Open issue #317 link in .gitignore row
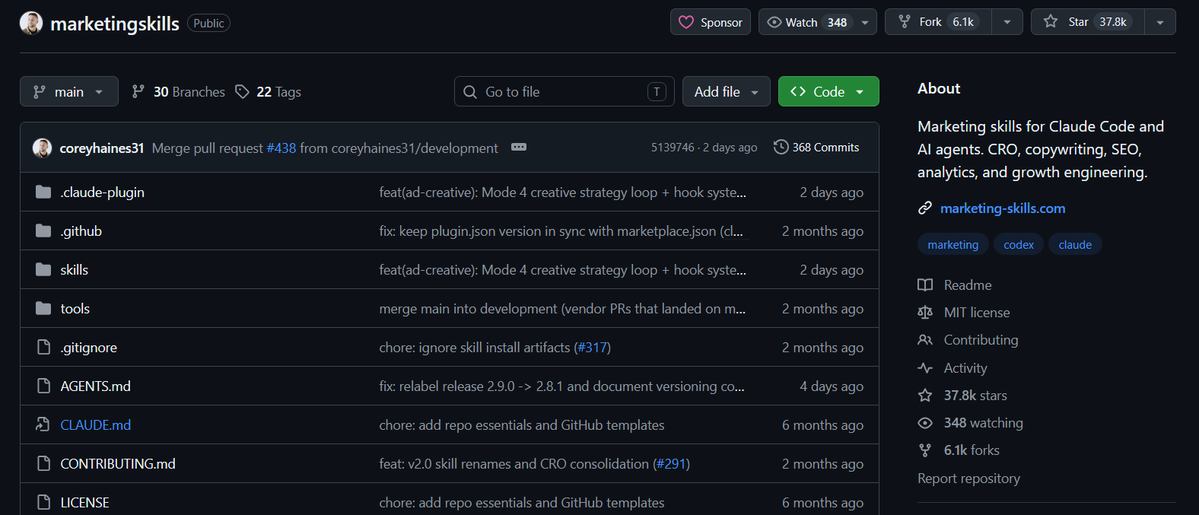The height and width of the screenshot is (515, 1199). click(592, 347)
